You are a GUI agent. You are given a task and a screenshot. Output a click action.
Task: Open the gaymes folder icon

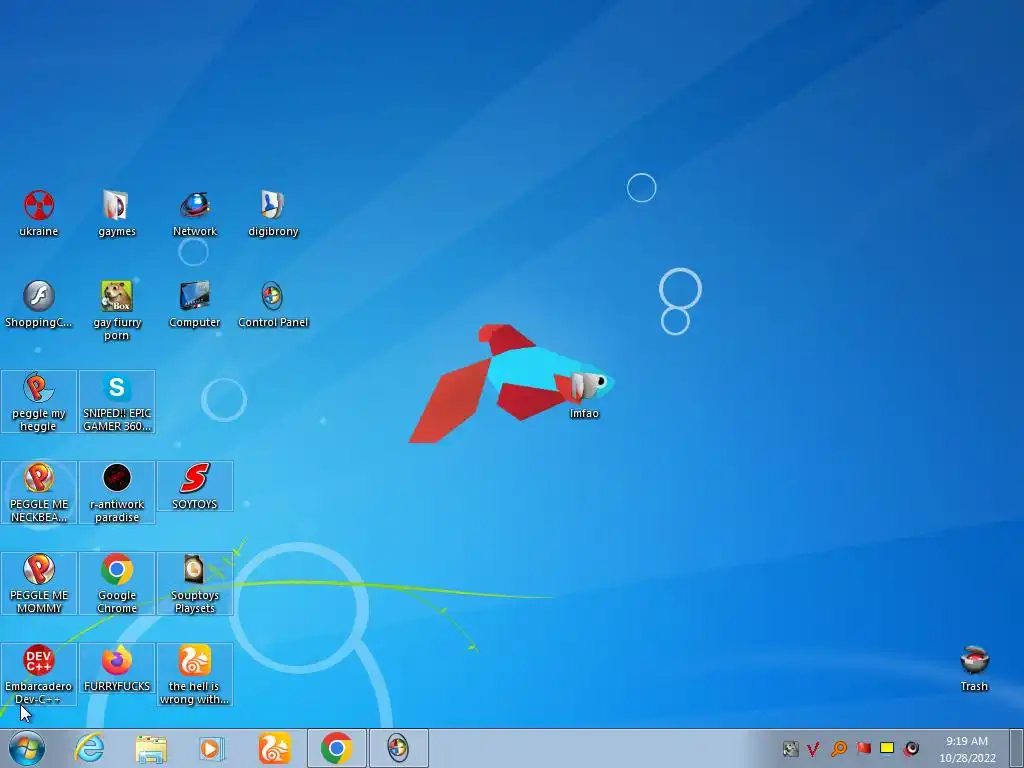point(116,214)
